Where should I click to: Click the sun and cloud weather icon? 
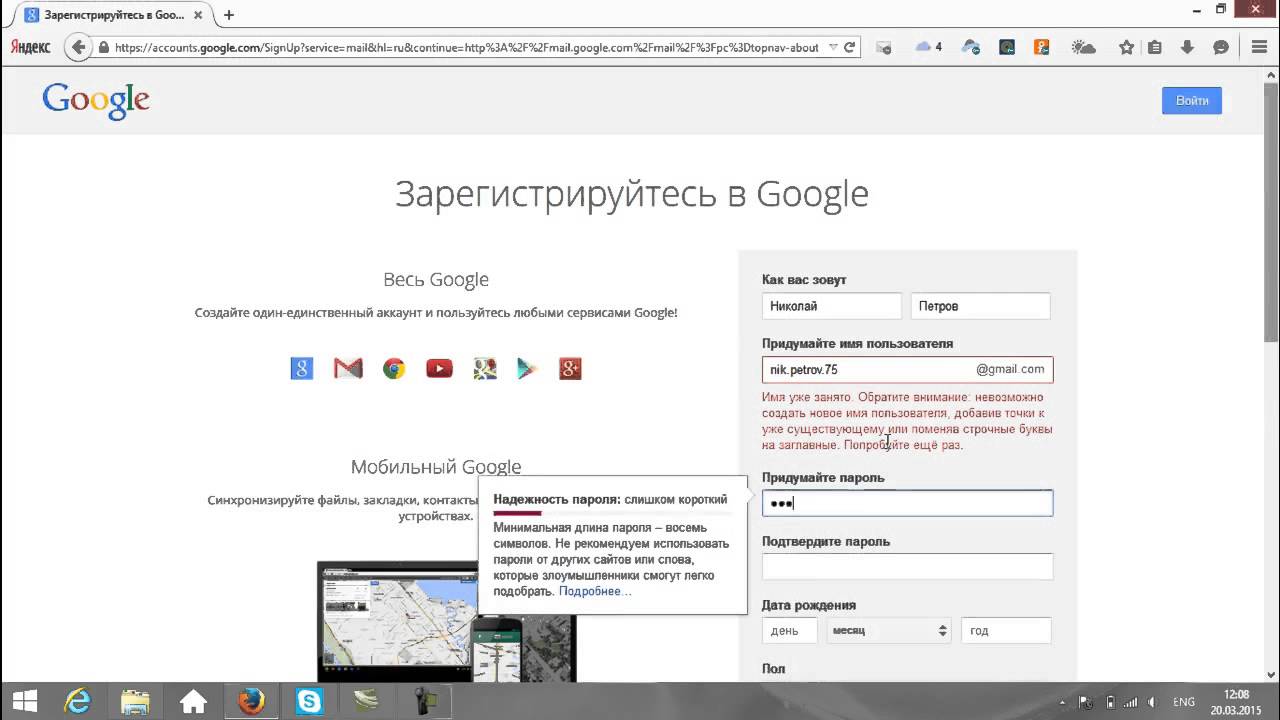pyautogui.click(x=1083, y=47)
